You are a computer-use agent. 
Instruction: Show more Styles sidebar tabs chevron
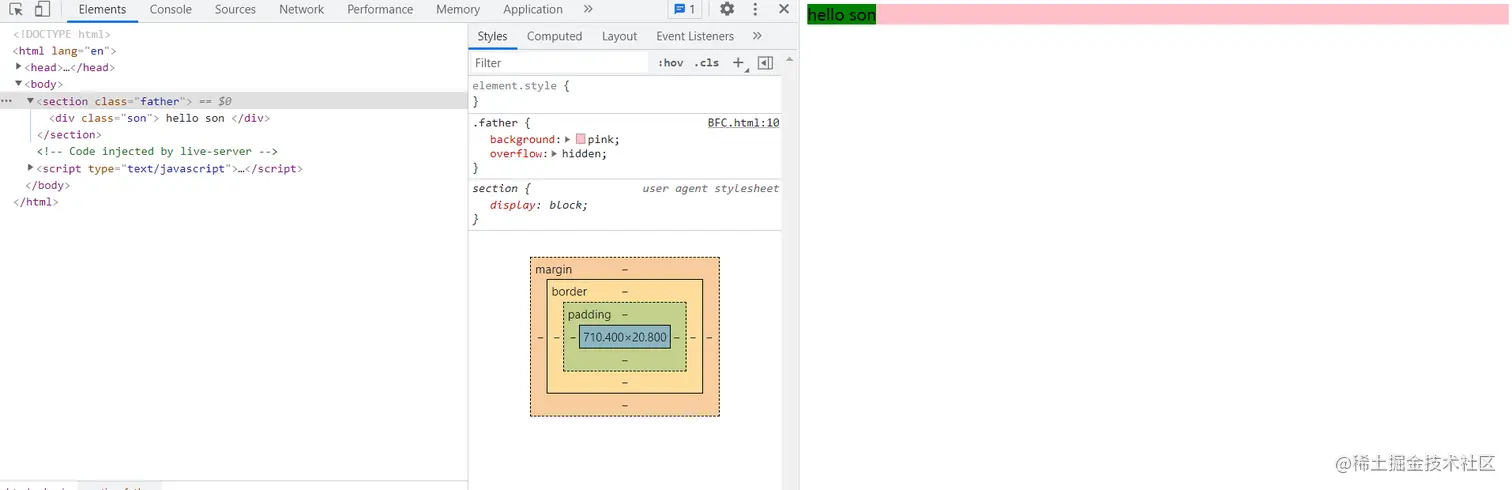pos(757,36)
